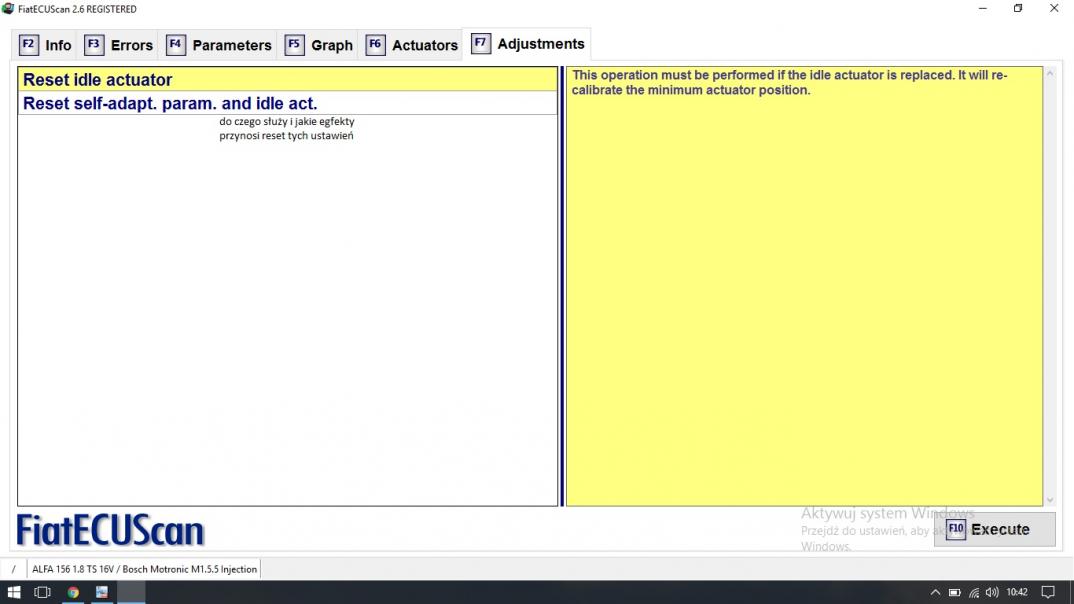Open the Info tab

[x=45, y=45]
